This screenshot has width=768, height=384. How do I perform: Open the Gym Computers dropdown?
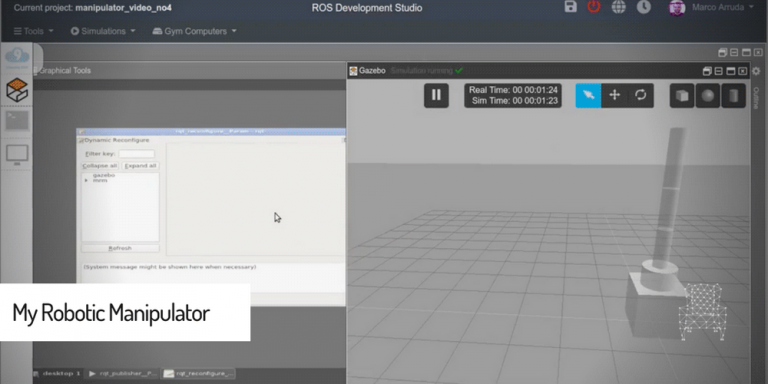click(x=194, y=31)
